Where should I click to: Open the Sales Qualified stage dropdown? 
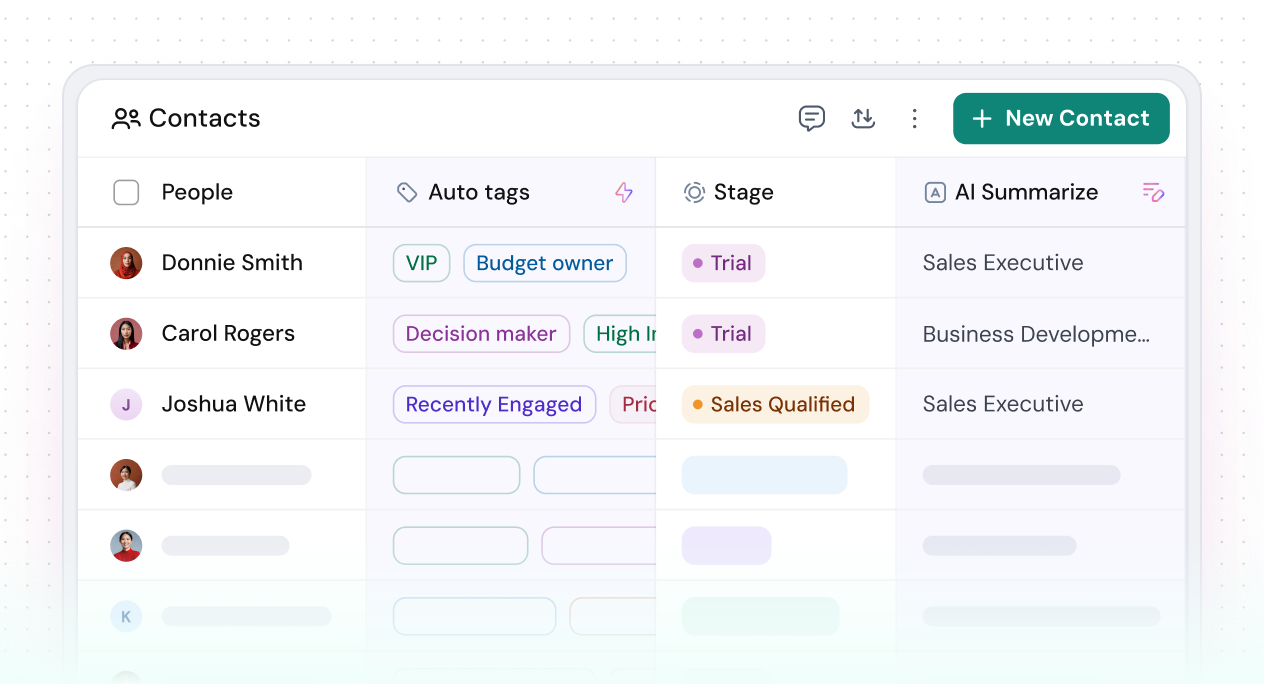775,404
